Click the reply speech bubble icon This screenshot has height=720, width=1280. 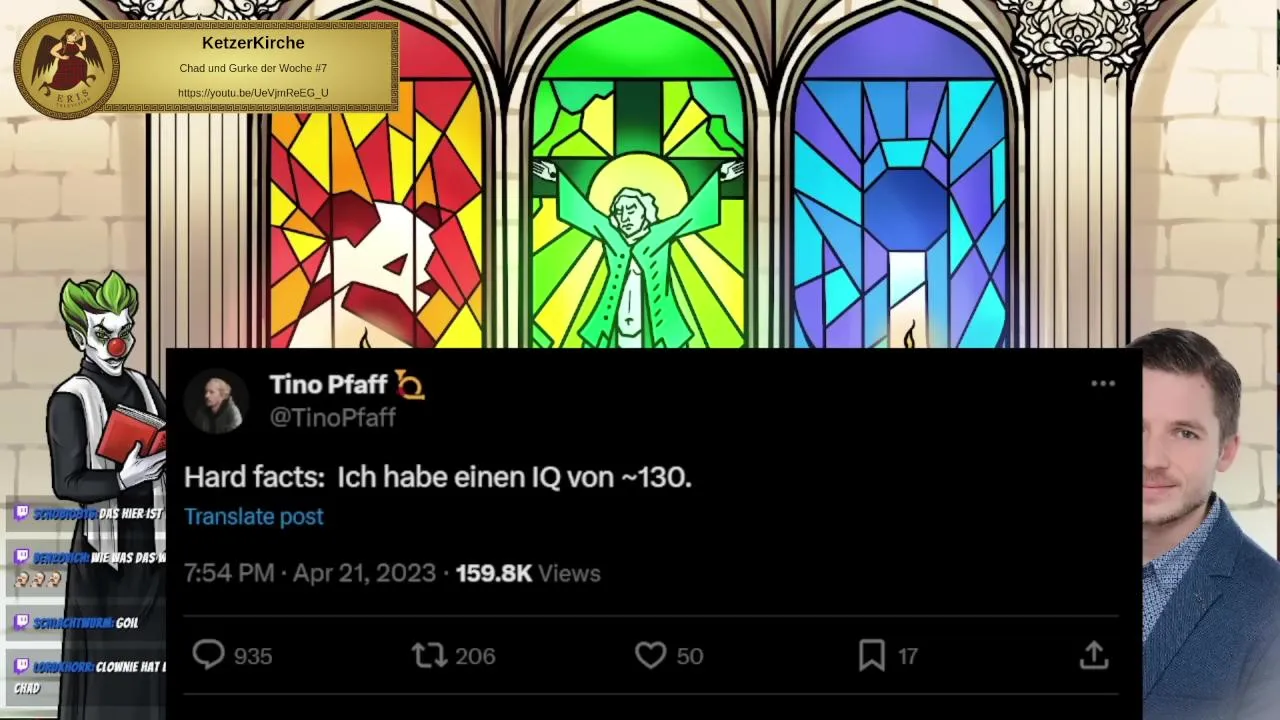208,655
